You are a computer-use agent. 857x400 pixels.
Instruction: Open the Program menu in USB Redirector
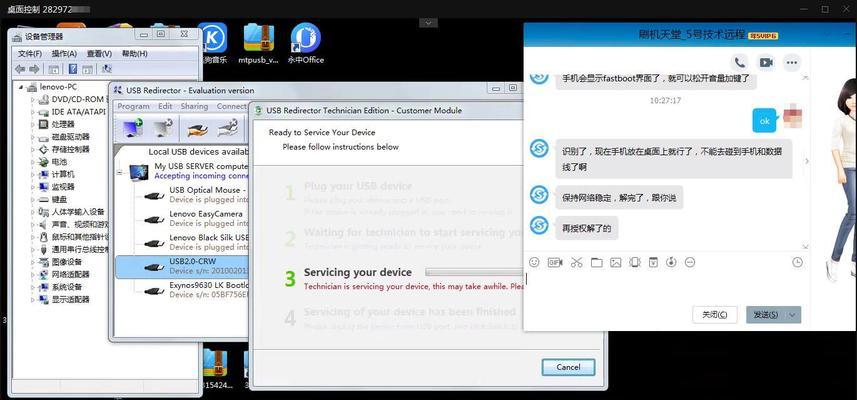click(x=133, y=106)
